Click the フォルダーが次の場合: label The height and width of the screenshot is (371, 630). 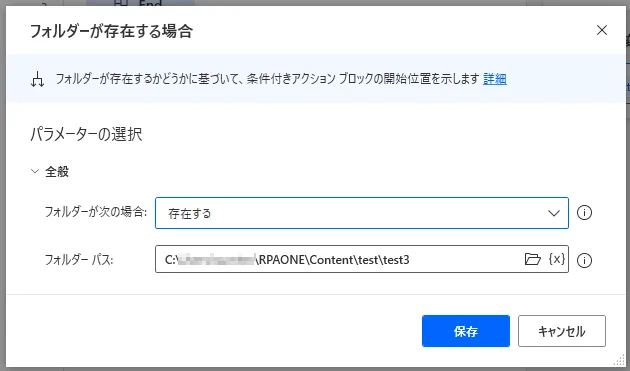coord(96,212)
